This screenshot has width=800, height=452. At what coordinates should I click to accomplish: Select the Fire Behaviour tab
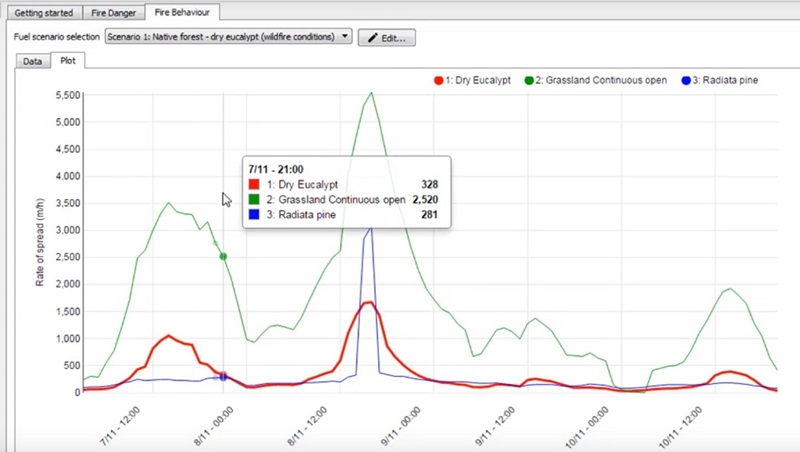tap(182, 12)
